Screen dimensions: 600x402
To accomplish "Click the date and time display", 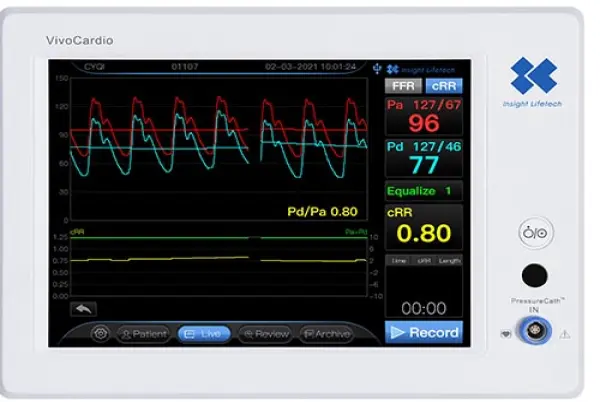I will click(x=310, y=67).
